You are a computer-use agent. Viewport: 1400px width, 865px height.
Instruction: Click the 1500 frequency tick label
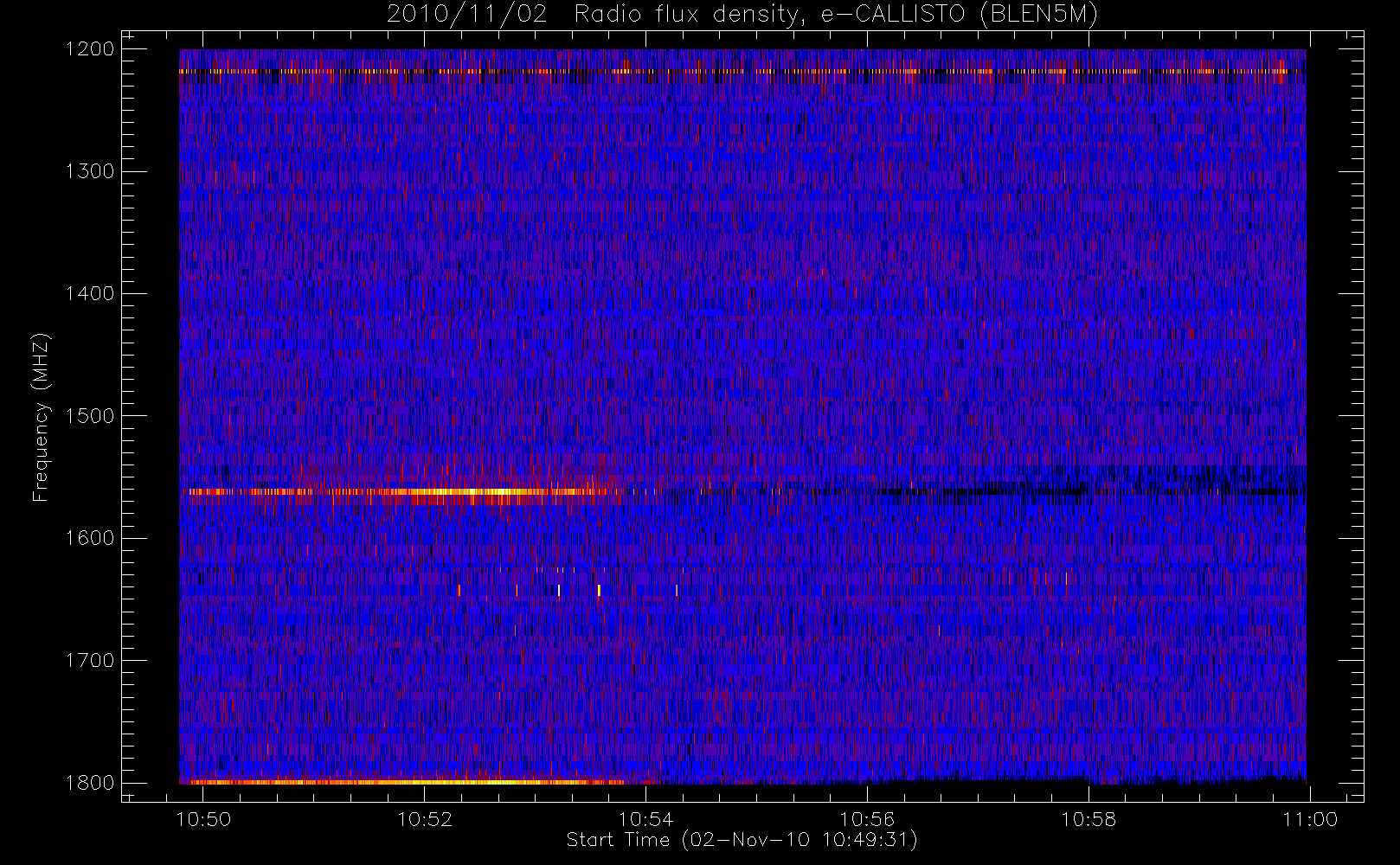click(x=90, y=416)
